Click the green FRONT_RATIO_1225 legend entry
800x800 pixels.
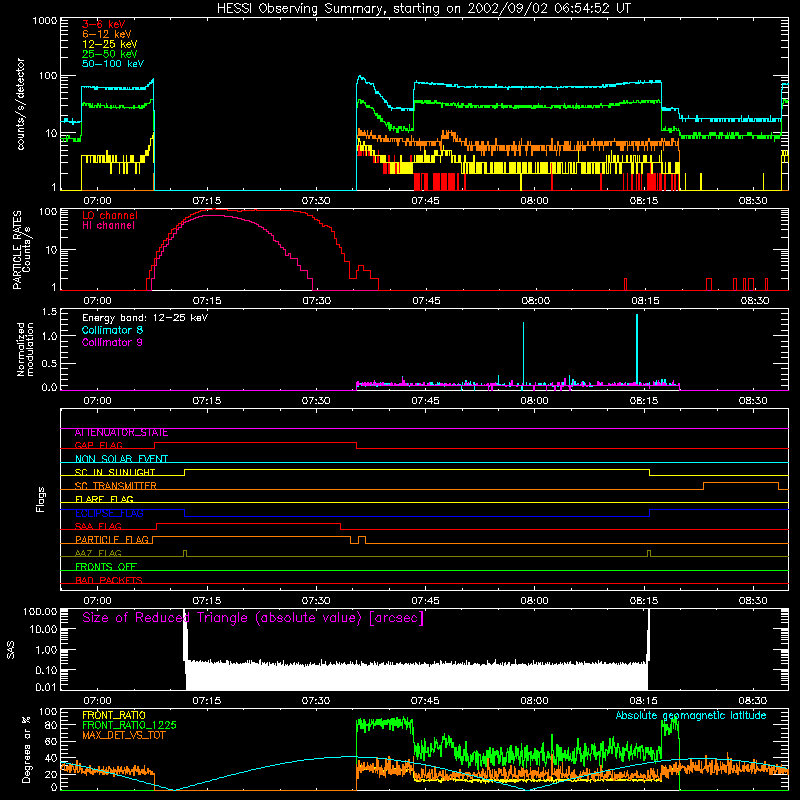click(x=130, y=725)
